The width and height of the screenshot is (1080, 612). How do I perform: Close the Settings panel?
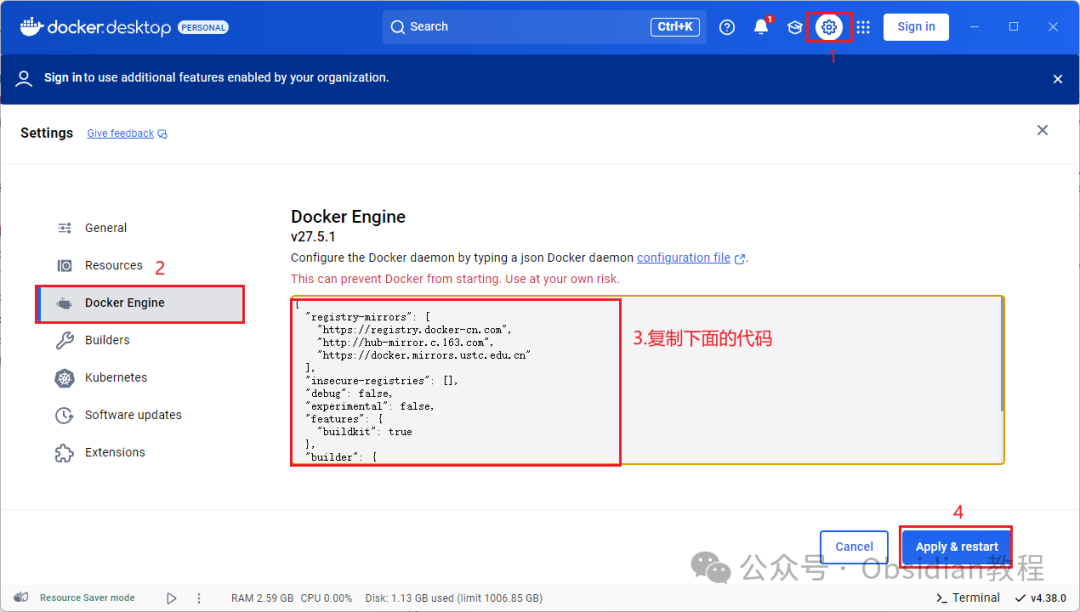1043,130
